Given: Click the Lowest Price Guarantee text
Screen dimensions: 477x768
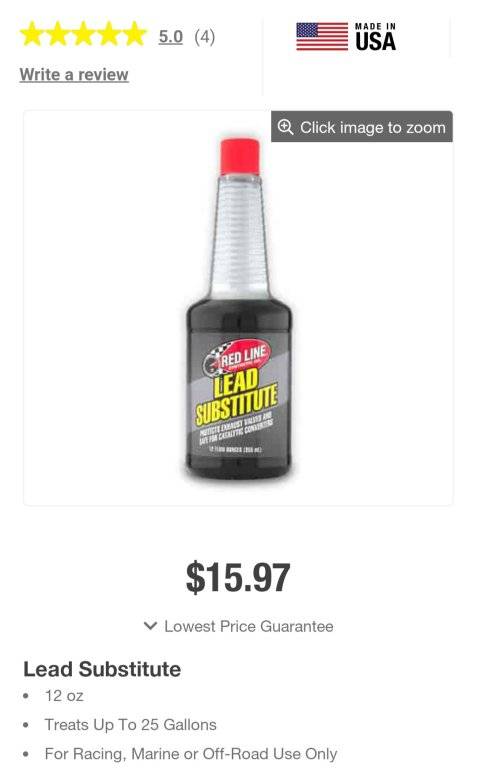Looking at the screenshot, I should tap(249, 626).
